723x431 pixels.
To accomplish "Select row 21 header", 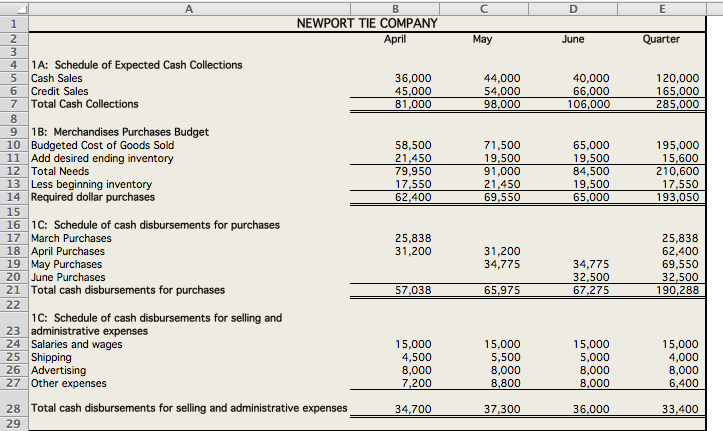I will pyautogui.click(x=14, y=290).
